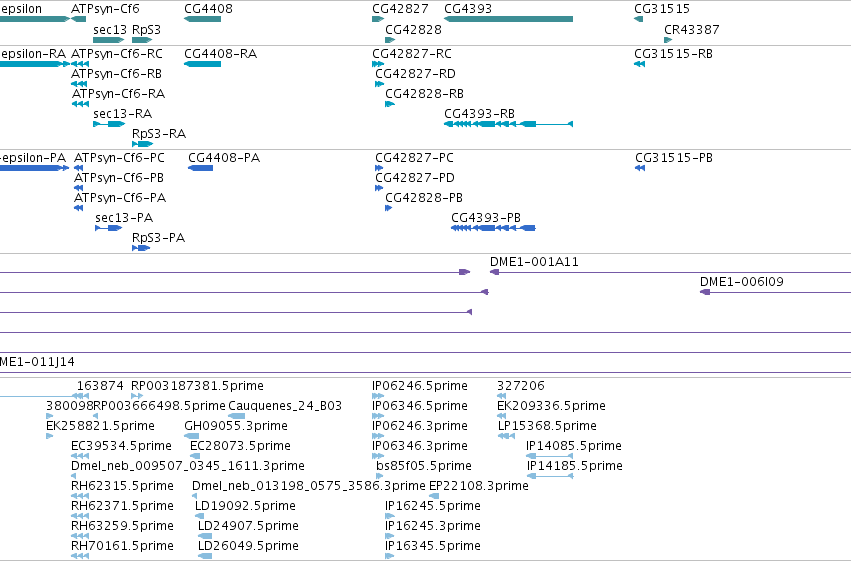Click the CG4393-RB transcript exon structure
This screenshot has height=561, width=851.
coord(509,124)
